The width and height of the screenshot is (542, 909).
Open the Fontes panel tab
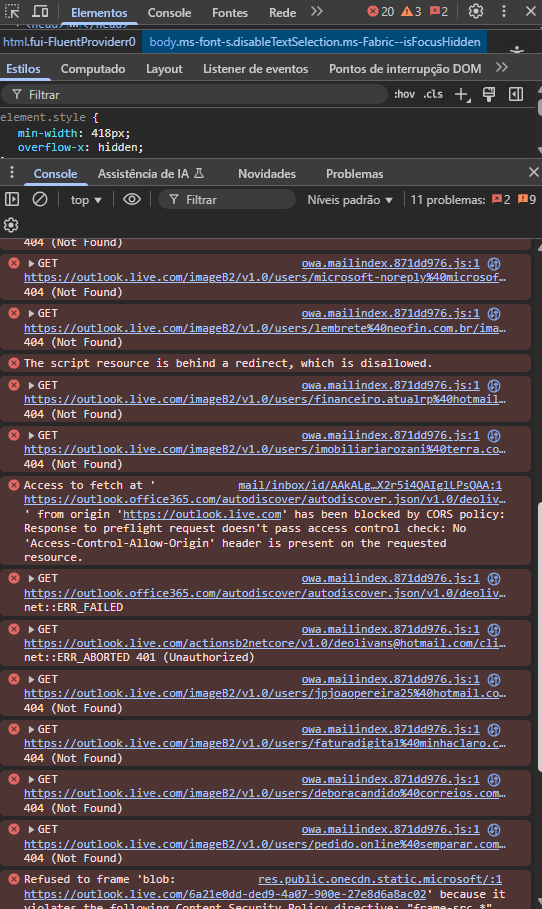pyautogui.click(x=230, y=12)
